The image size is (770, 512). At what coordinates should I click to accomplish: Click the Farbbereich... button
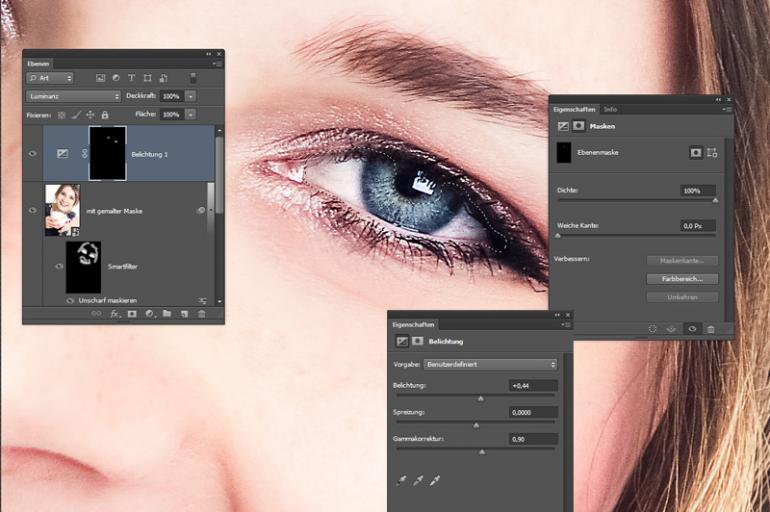pos(682,279)
